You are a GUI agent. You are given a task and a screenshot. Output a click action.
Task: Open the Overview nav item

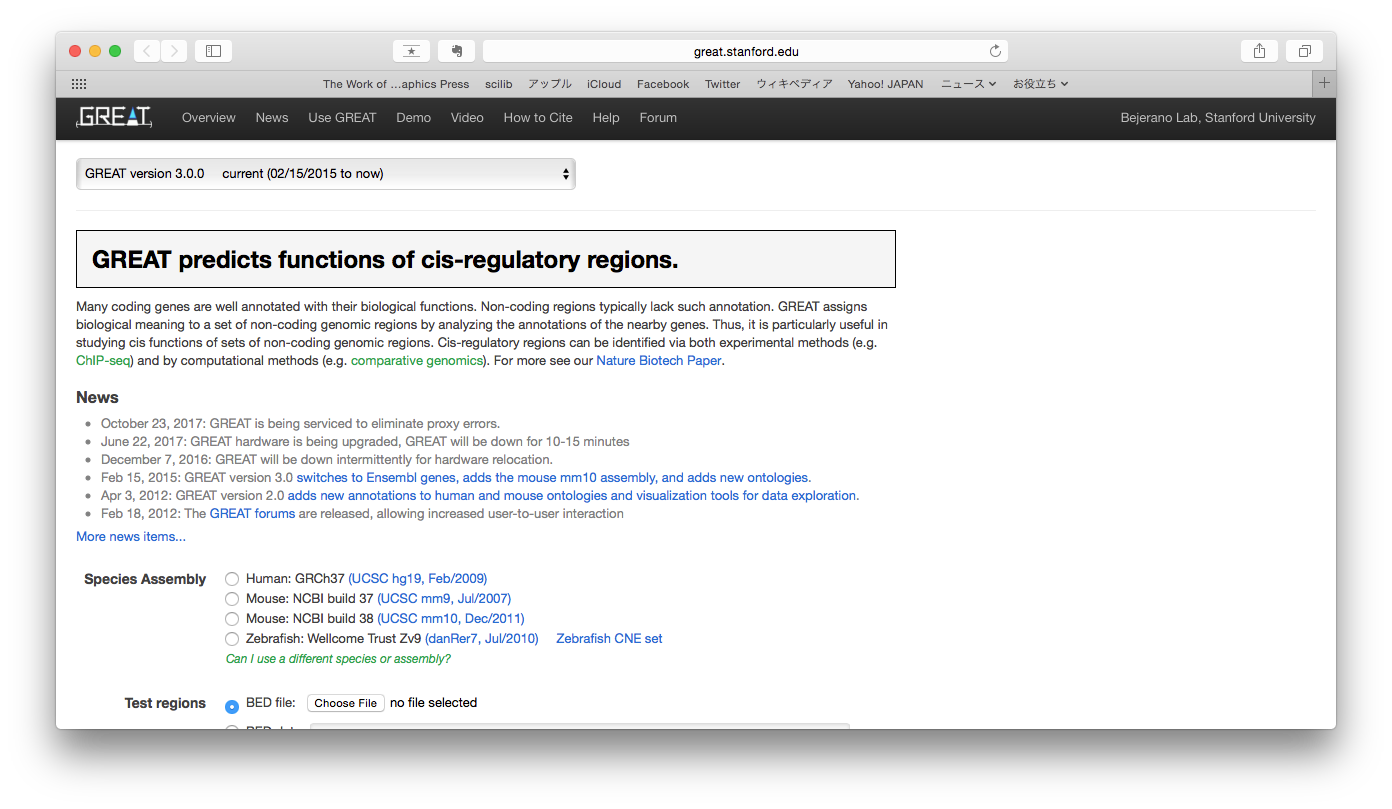[x=208, y=117]
